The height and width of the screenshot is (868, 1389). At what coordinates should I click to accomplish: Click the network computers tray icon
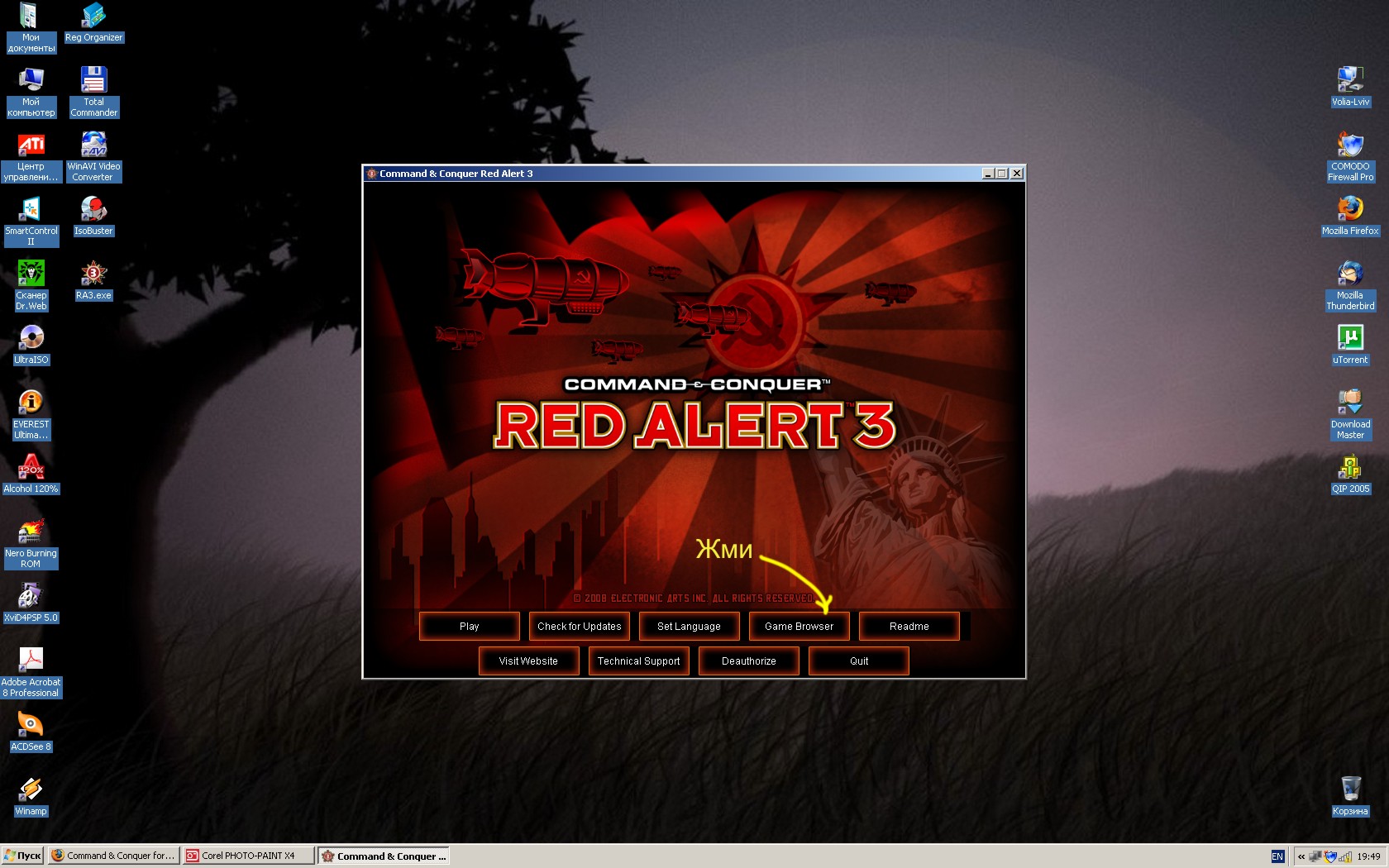[1315, 856]
